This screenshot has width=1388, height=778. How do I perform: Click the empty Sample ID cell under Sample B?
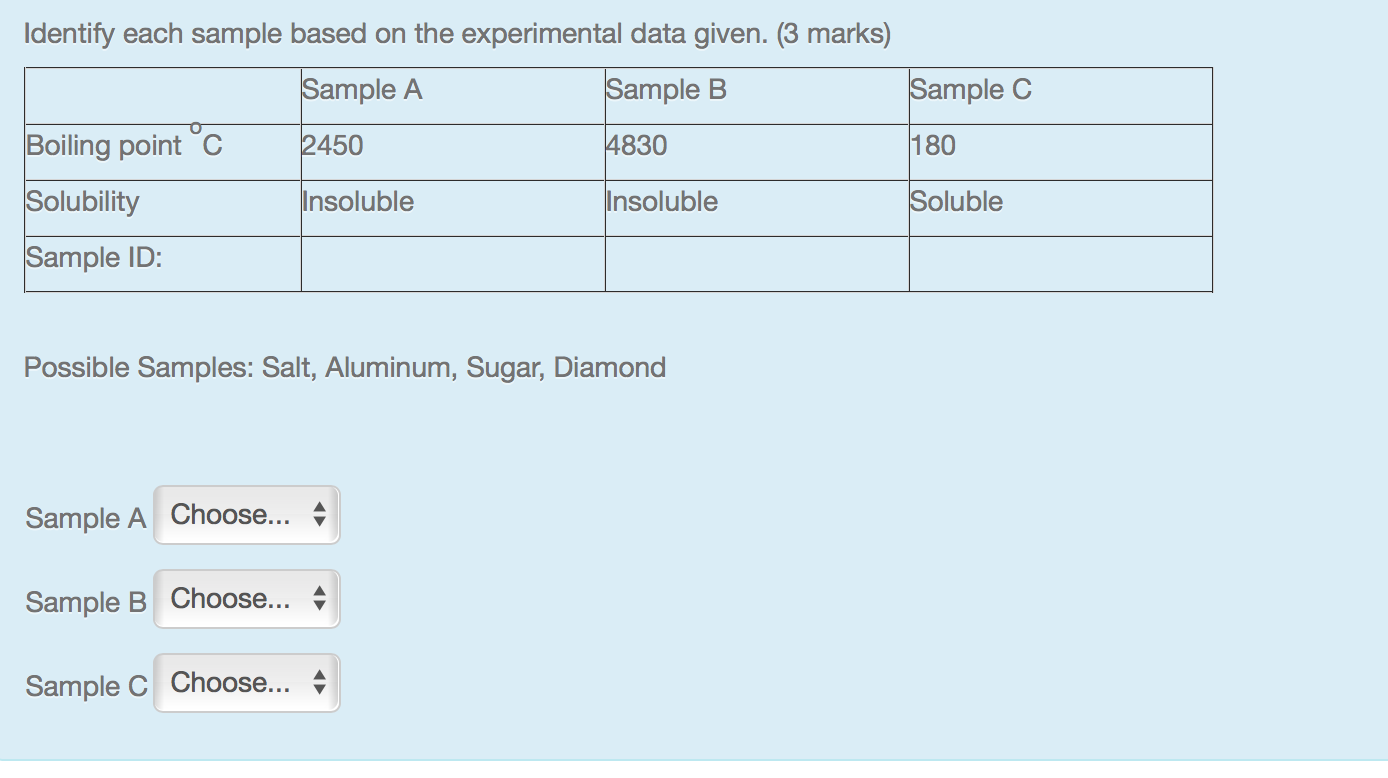point(756,264)
